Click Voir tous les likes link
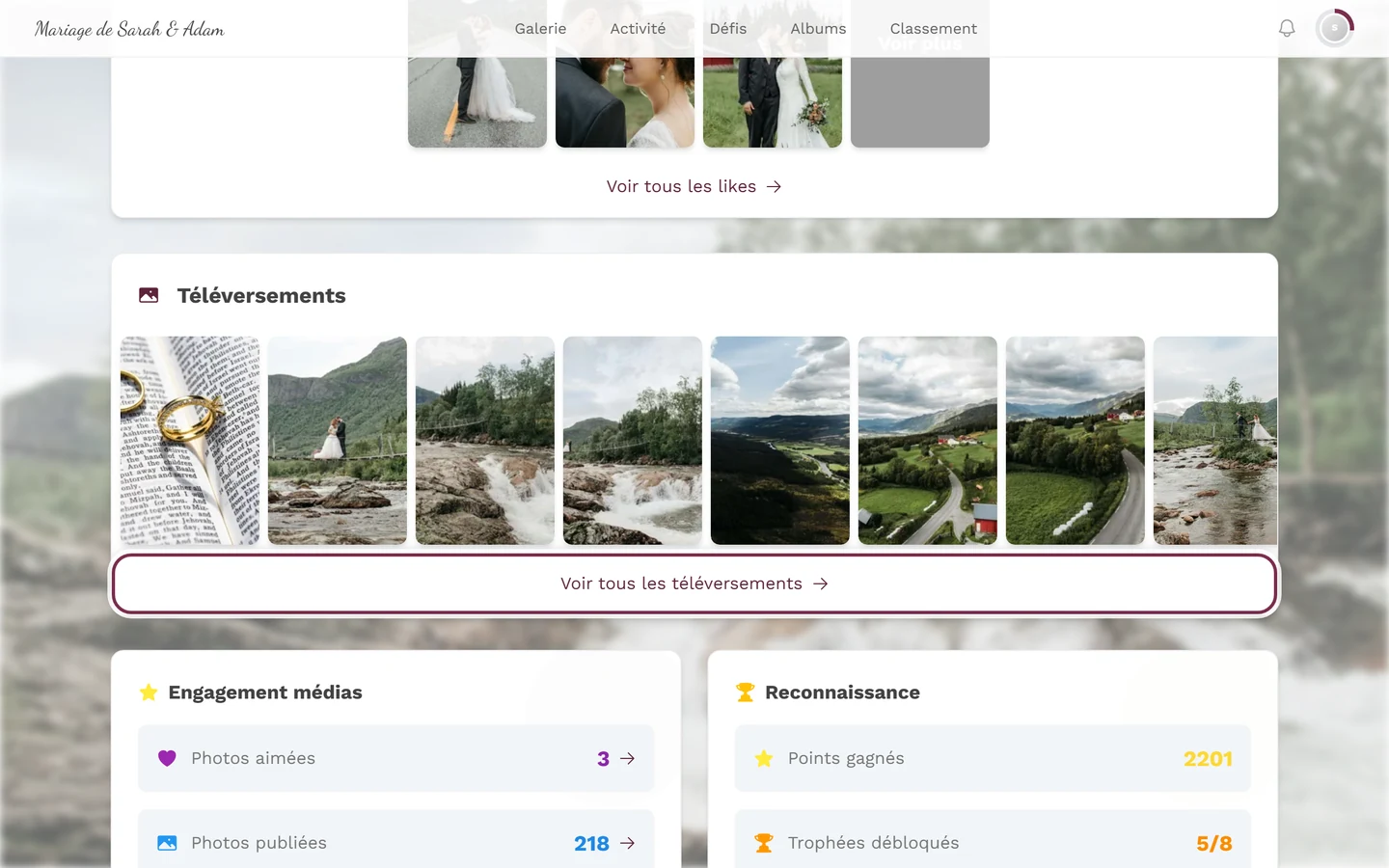 [x=694, y=186]
